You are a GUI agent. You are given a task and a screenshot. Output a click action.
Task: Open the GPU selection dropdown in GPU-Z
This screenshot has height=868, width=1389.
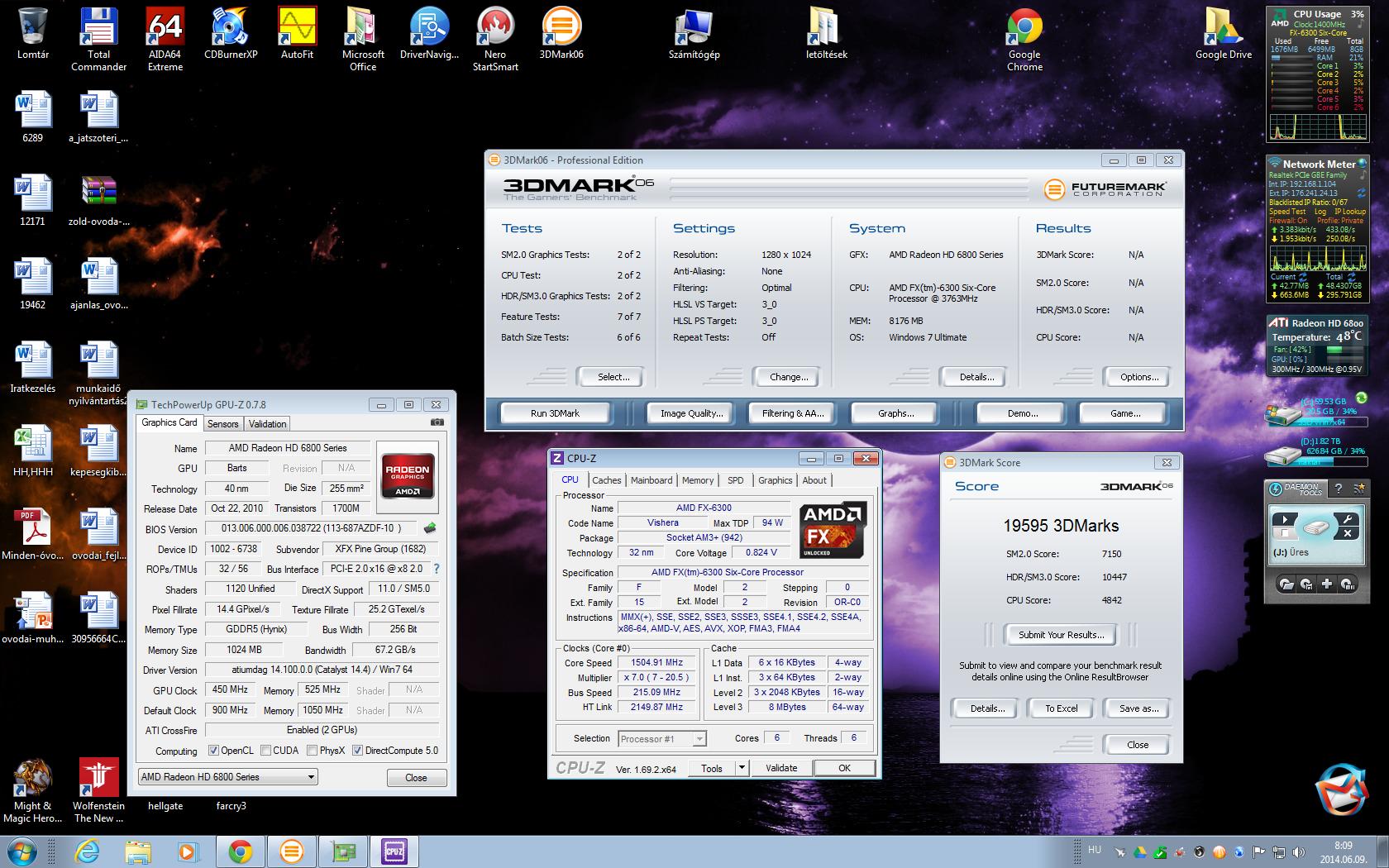(227, 777)
